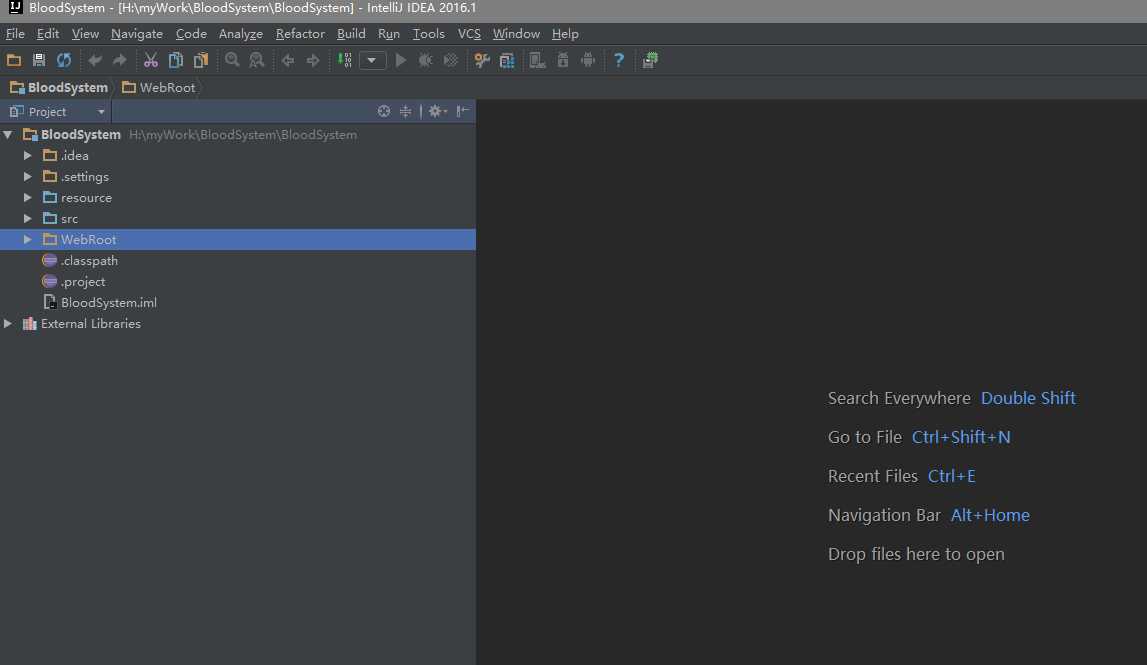Click the Debug bug icon
1147x665 pixels.
425,60
